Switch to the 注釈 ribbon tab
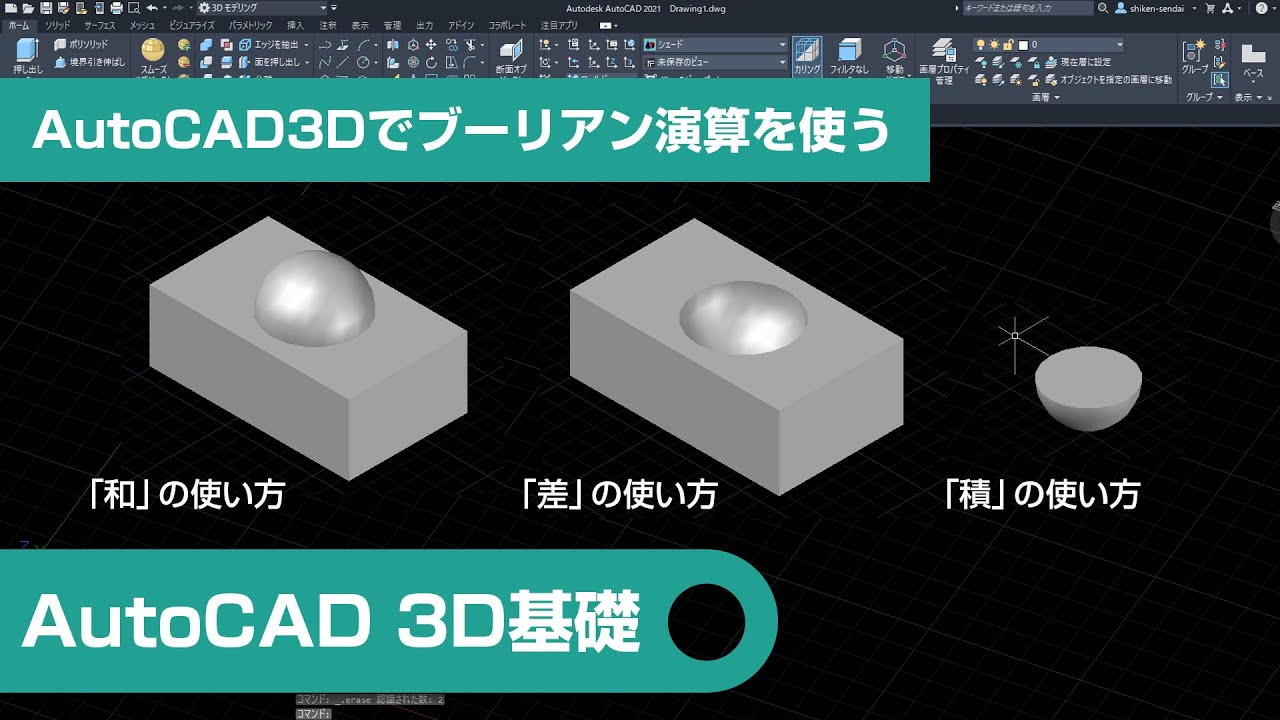1280x720 pixels. coord(327,25)
